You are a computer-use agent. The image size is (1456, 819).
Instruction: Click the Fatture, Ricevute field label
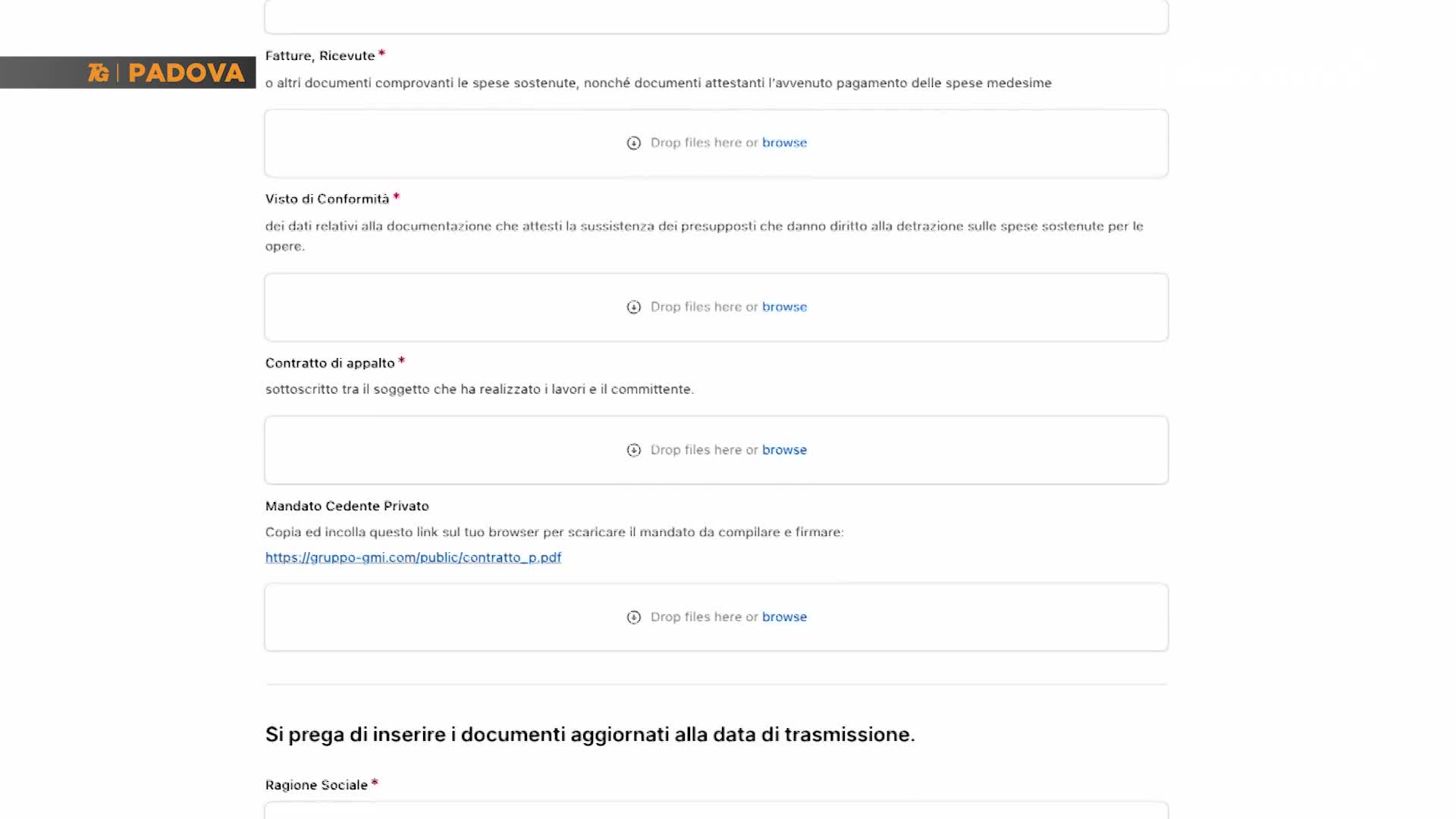[320, 56]
